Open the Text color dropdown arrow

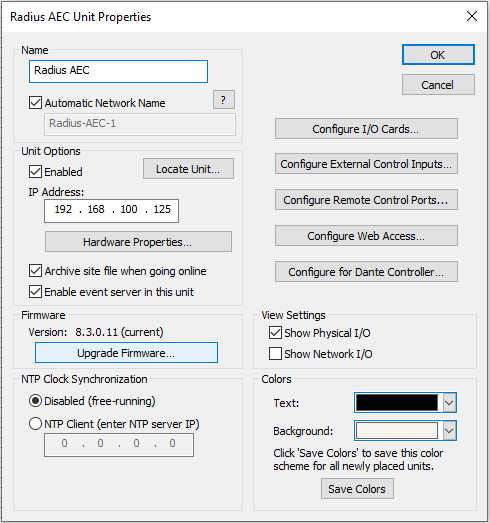(x=449, y=403)
